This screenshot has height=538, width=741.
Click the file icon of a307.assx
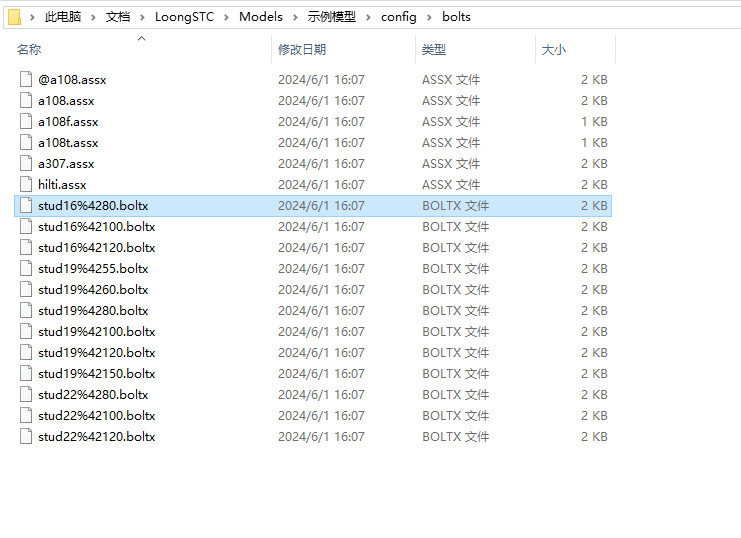pos(26,164)
